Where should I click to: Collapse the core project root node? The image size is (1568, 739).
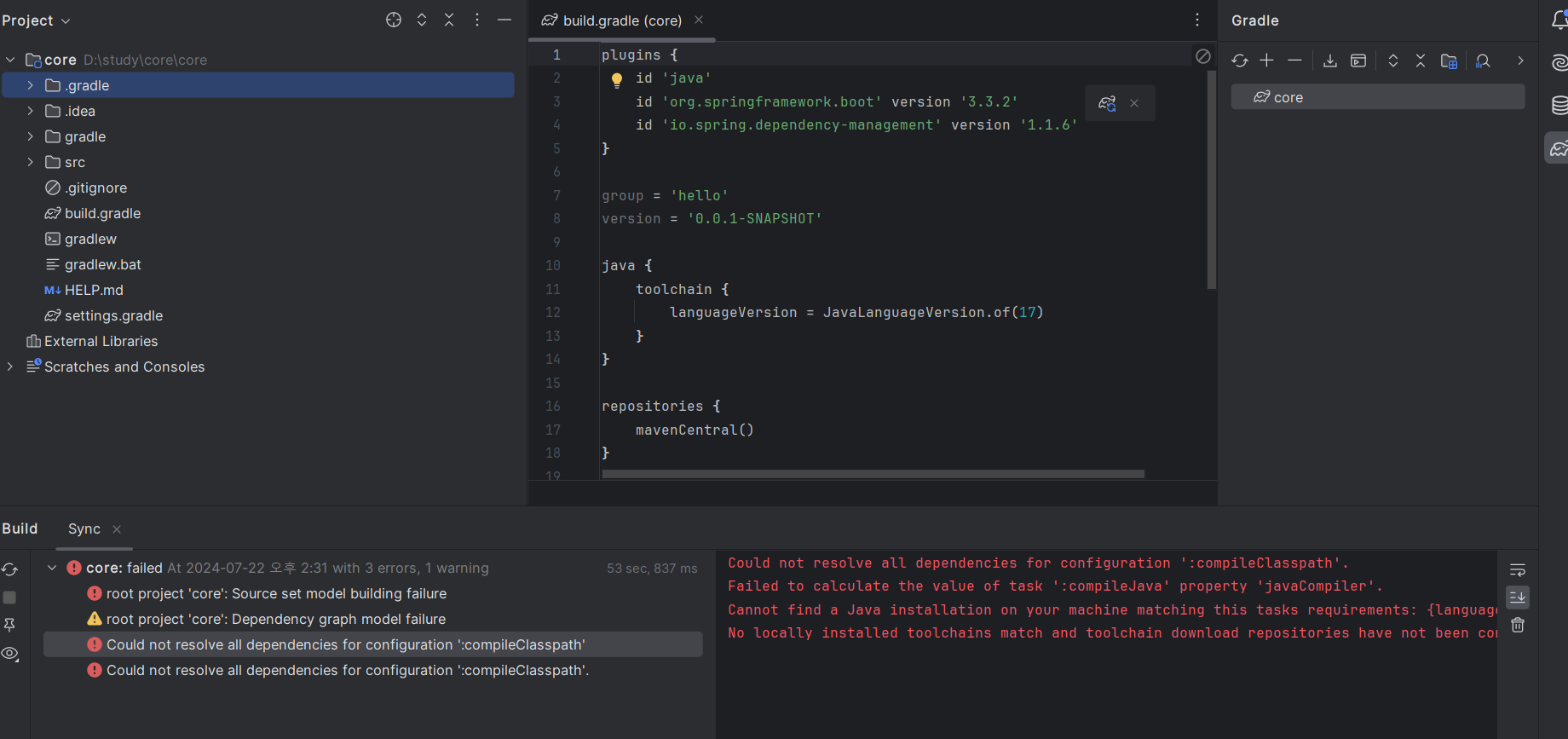click(10, 60)
